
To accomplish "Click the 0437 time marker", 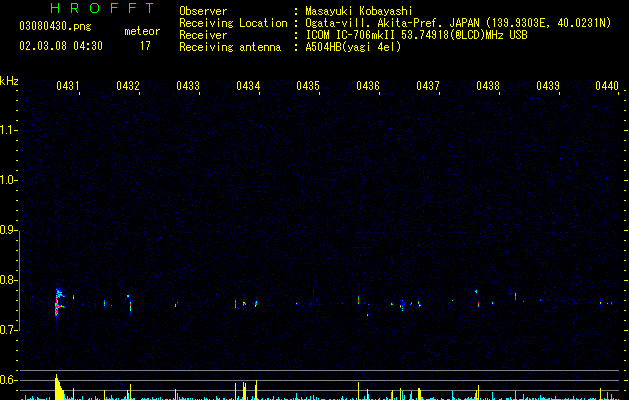I will point(428,86).
